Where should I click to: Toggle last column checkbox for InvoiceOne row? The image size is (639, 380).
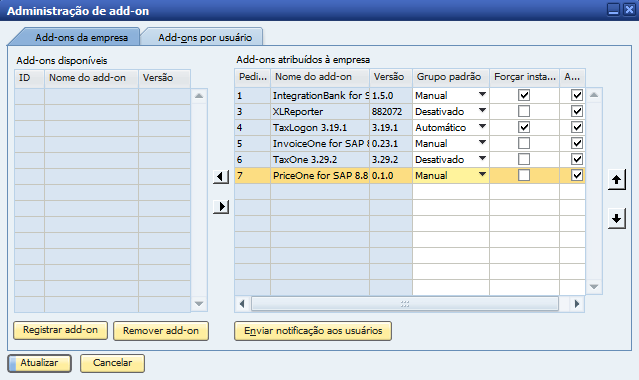(x=577, y=143)
